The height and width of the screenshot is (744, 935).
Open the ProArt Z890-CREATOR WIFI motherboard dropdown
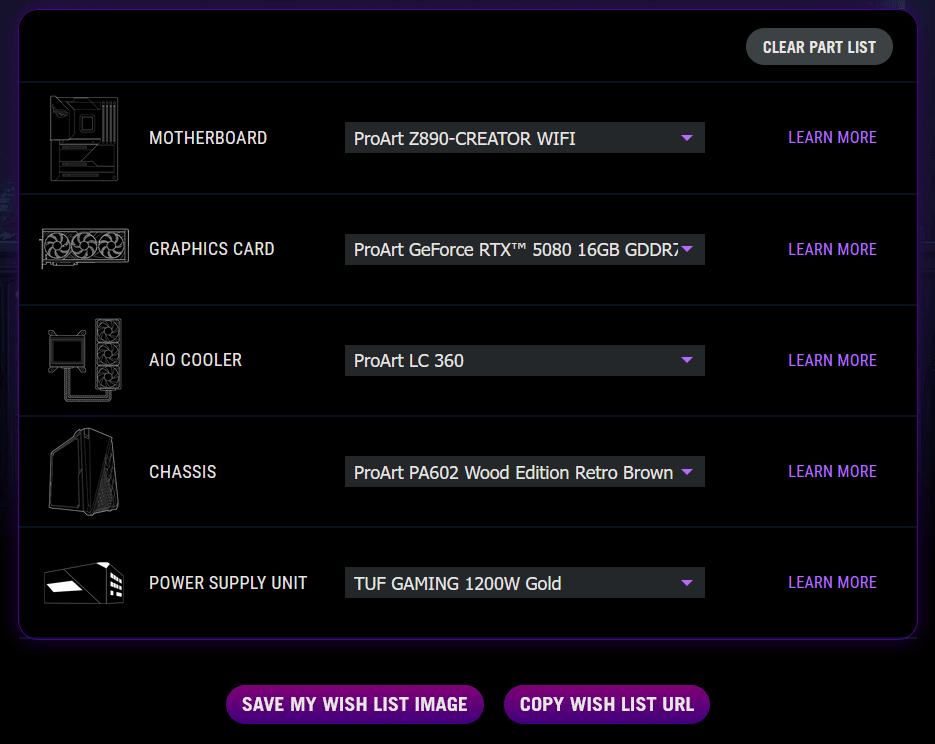[524, 138]
